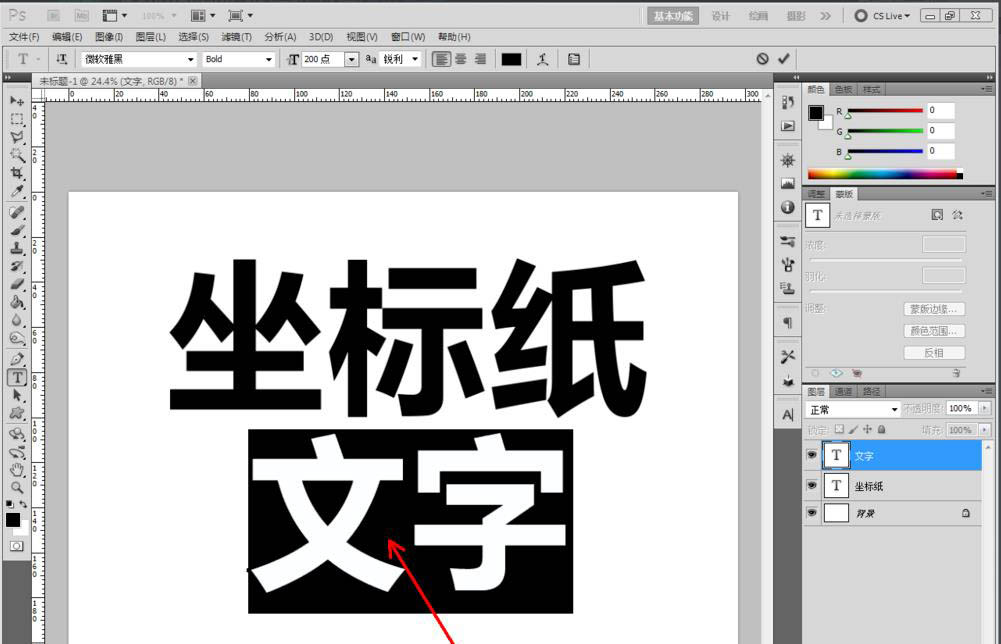The height and width of the screenshot is (644, 1001).
Task: Activate the Eraser tool
Action: pos(16,284)
